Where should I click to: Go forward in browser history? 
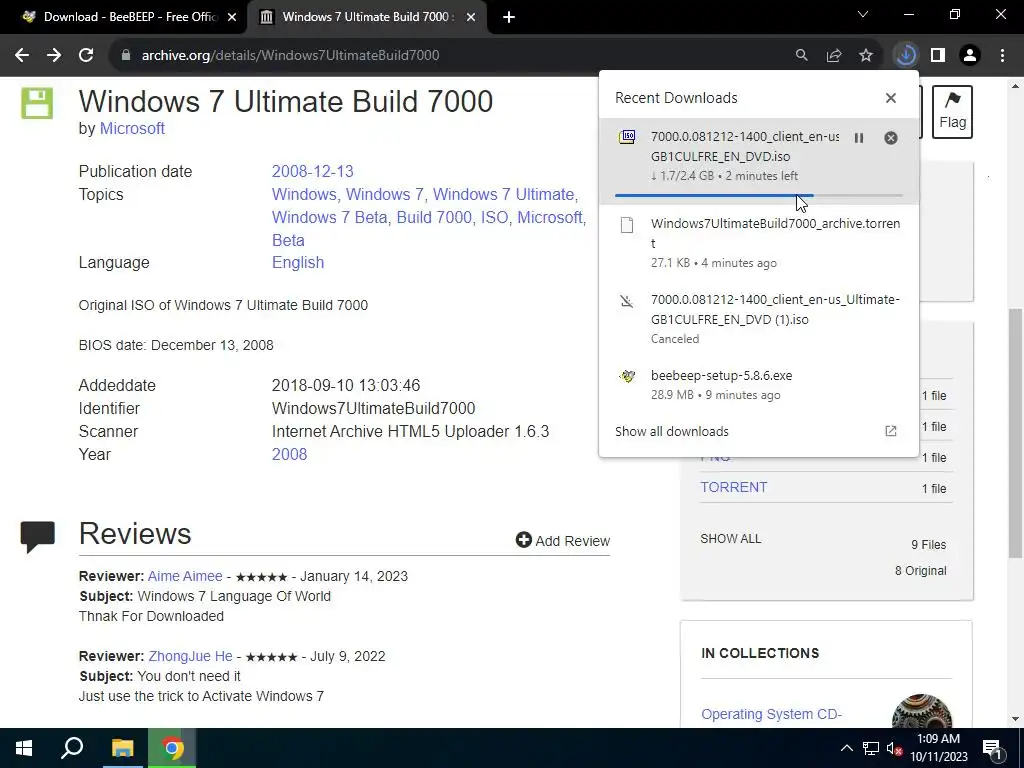54,56
